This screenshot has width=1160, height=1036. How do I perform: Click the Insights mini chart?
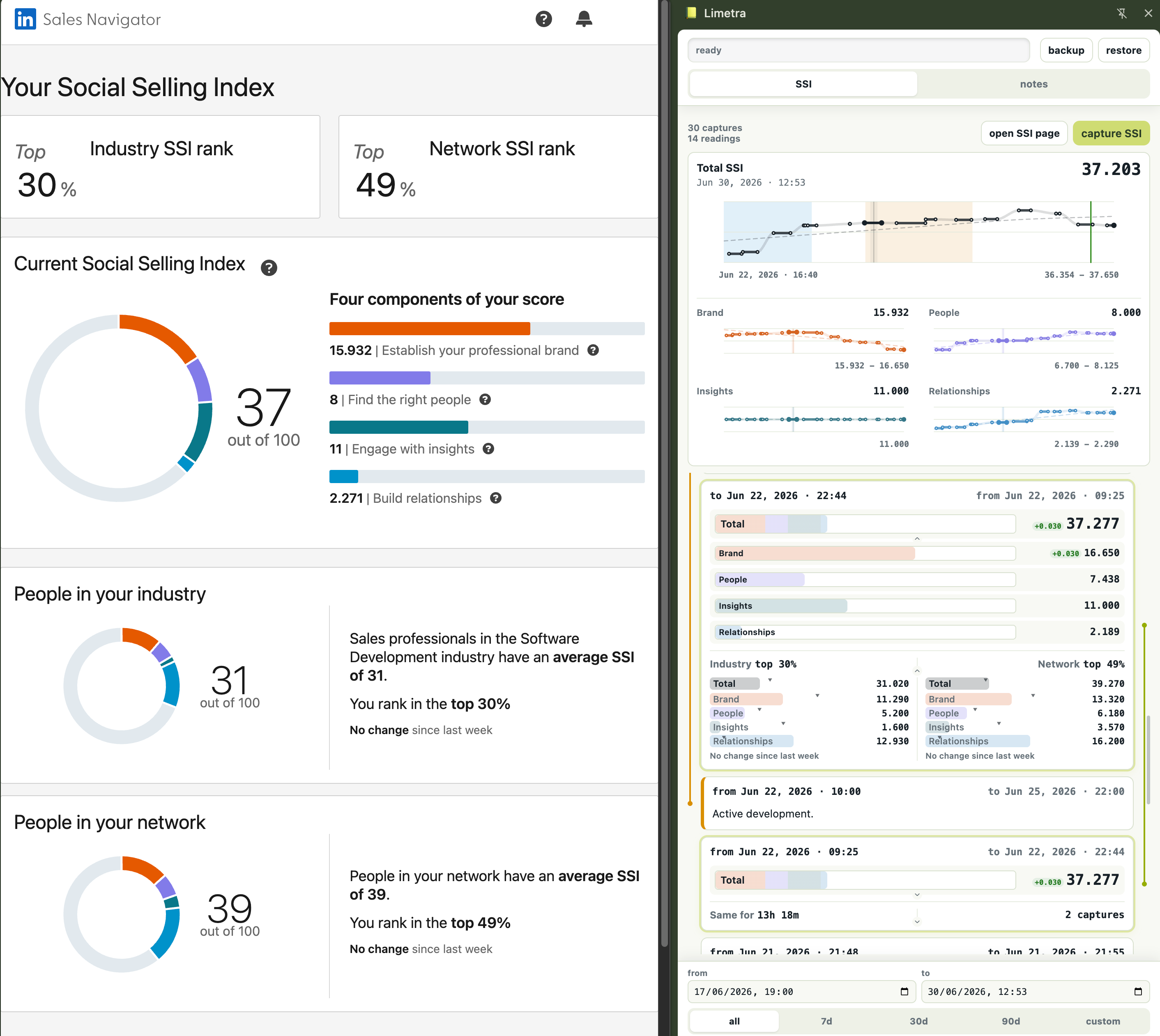point(815,419)
